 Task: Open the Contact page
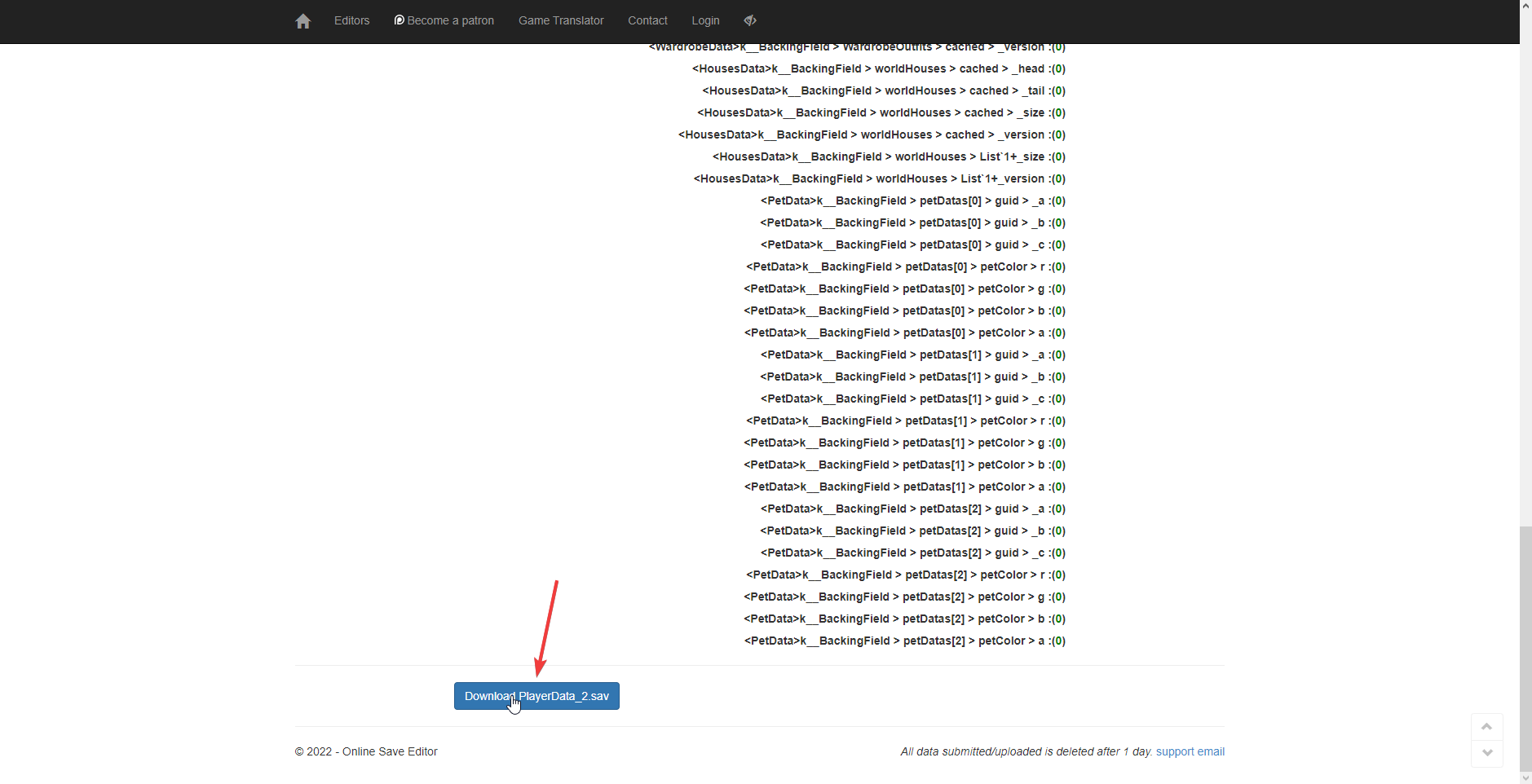tap(647, 20)
